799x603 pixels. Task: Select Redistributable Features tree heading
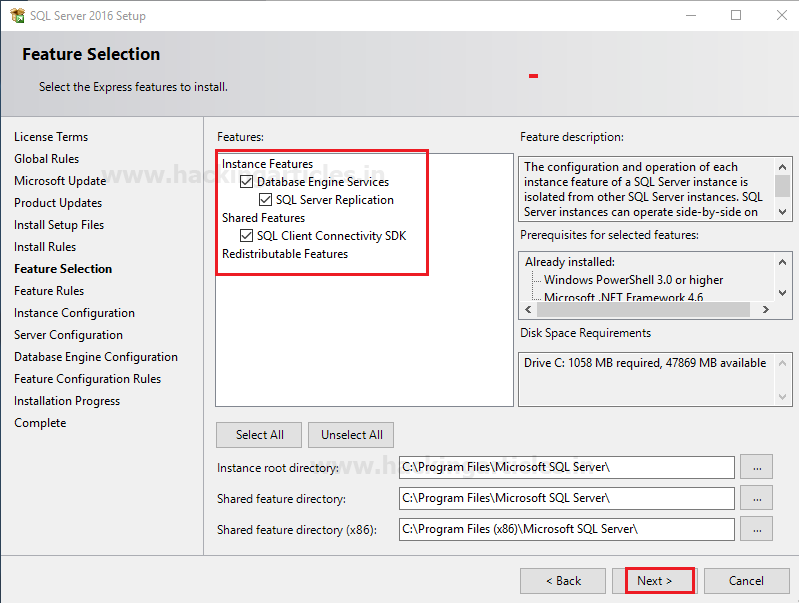tap(285, 254)
